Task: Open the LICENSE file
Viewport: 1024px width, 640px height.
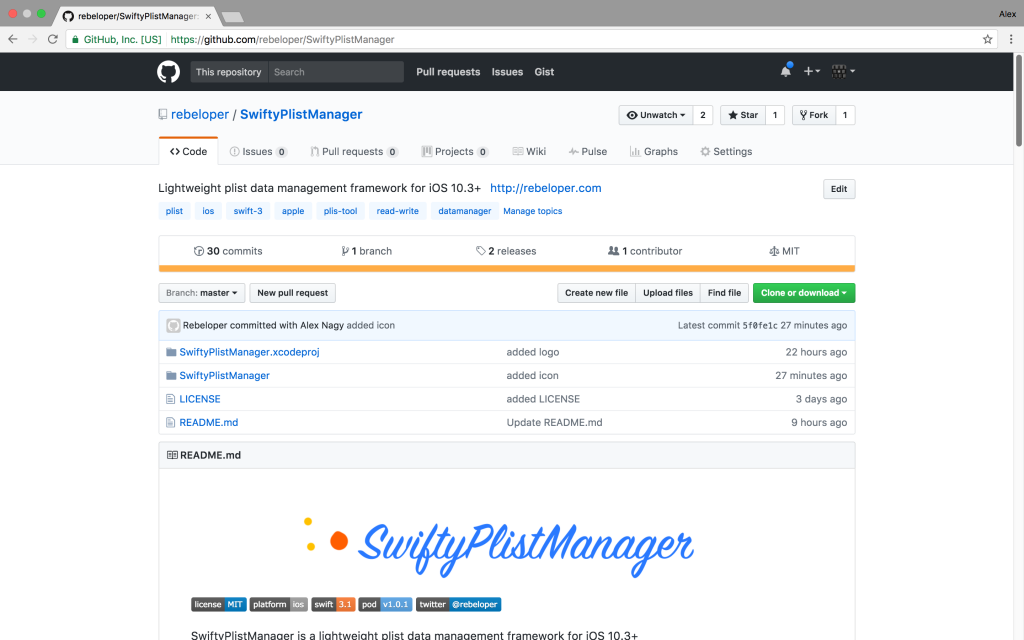Action: pyautogui.click(x=200, y=399)
